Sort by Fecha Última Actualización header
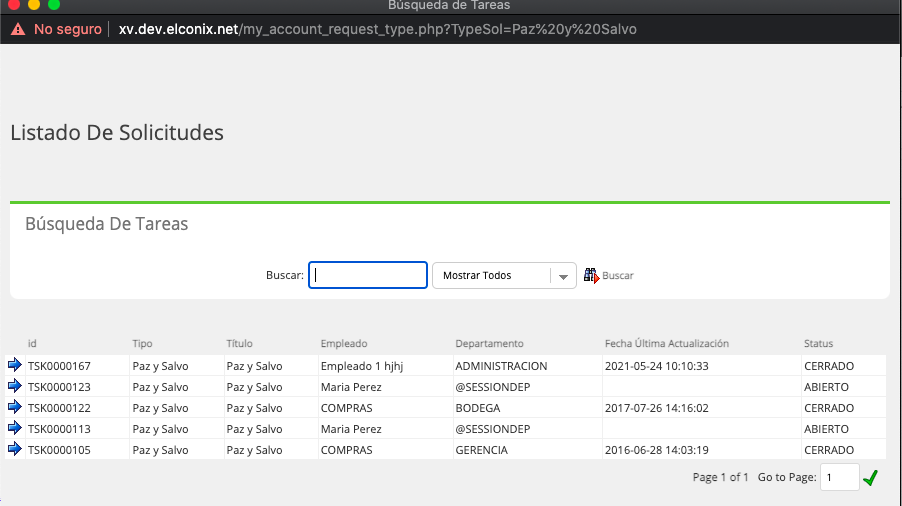 (x=667, y=343)
